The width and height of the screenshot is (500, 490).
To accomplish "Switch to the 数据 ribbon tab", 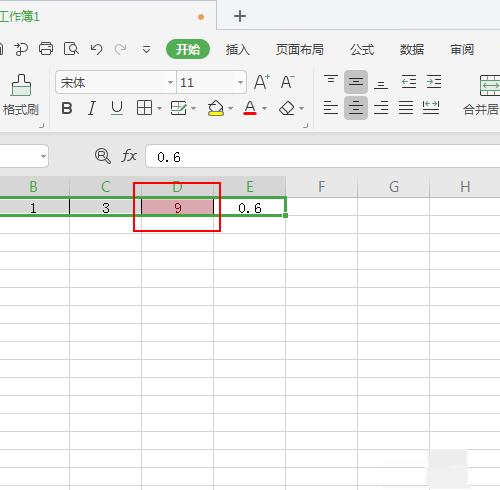I will tap(412, 50).
